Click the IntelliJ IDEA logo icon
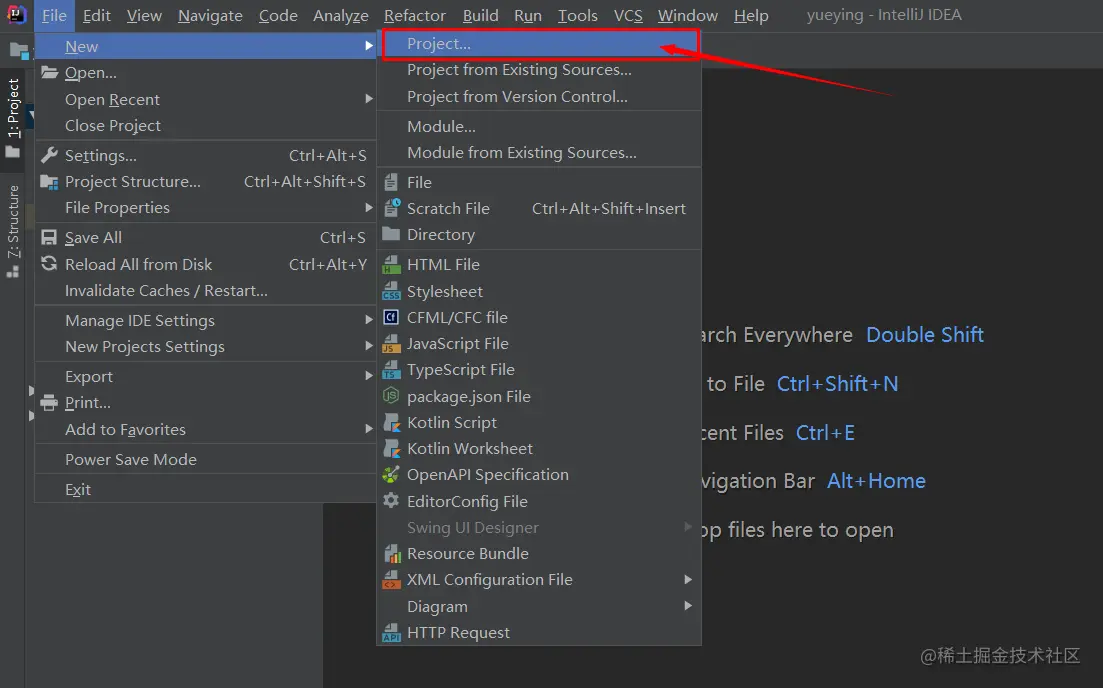 pos(16,15)
